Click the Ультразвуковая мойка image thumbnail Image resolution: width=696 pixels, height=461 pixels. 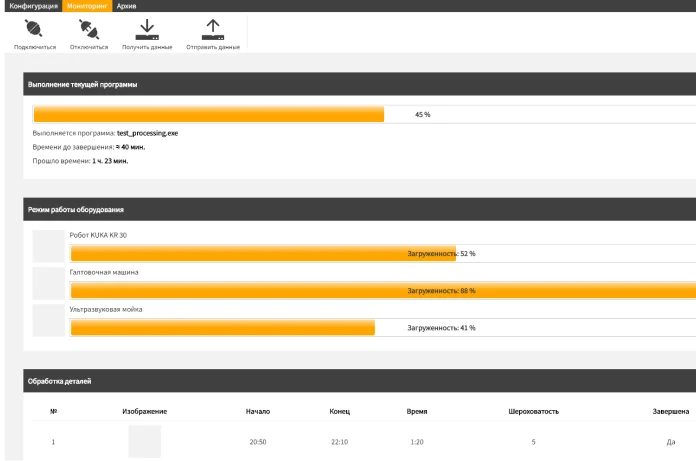coord(49,320)
